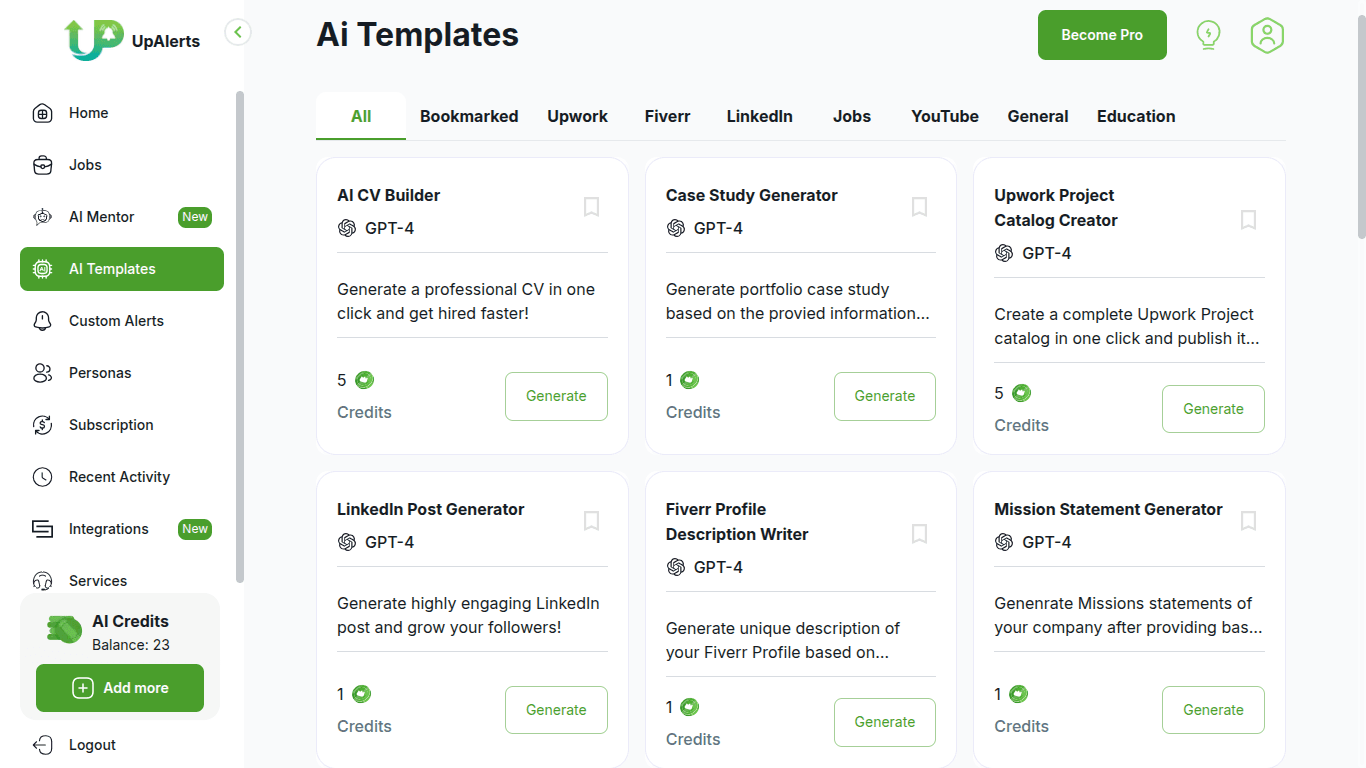Generate with the AI CV Builder template
This screenshot has height=768, width=1366.
pyautogui.click(x=556, y=396)
